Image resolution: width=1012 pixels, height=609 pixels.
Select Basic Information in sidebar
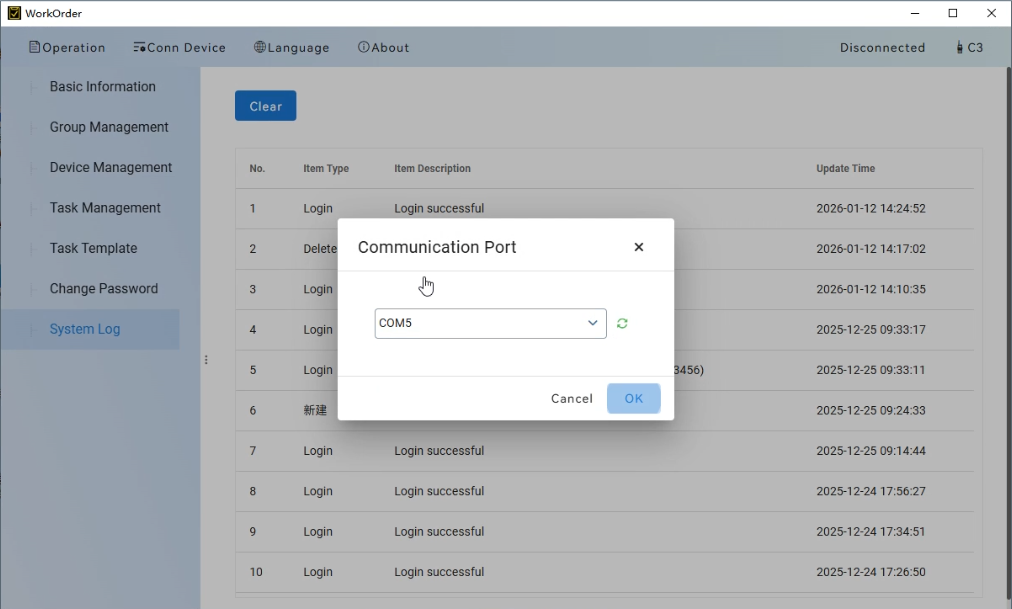(x=102, y=87)
